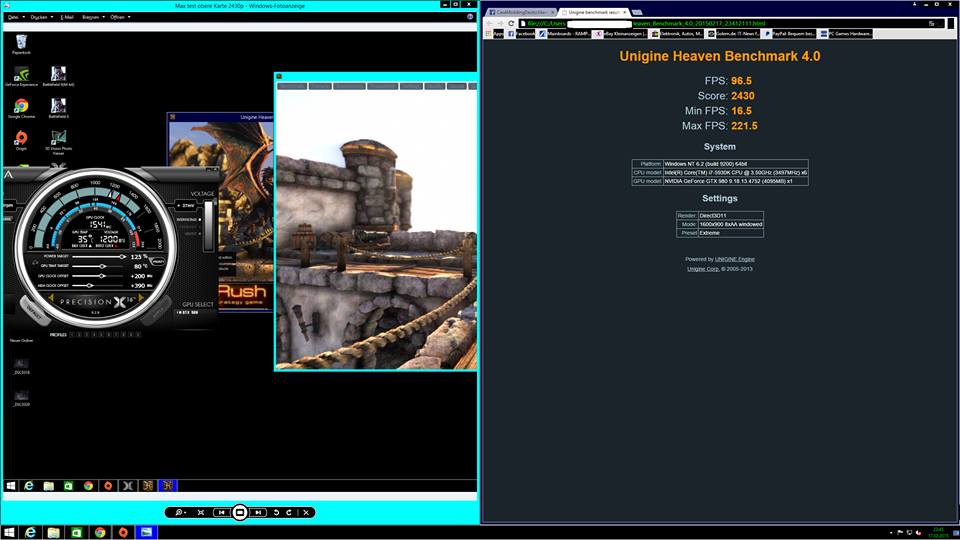Go to next photo in Fotoanzeige
Screen dimensions: 960x540
[x=258, y=512]
